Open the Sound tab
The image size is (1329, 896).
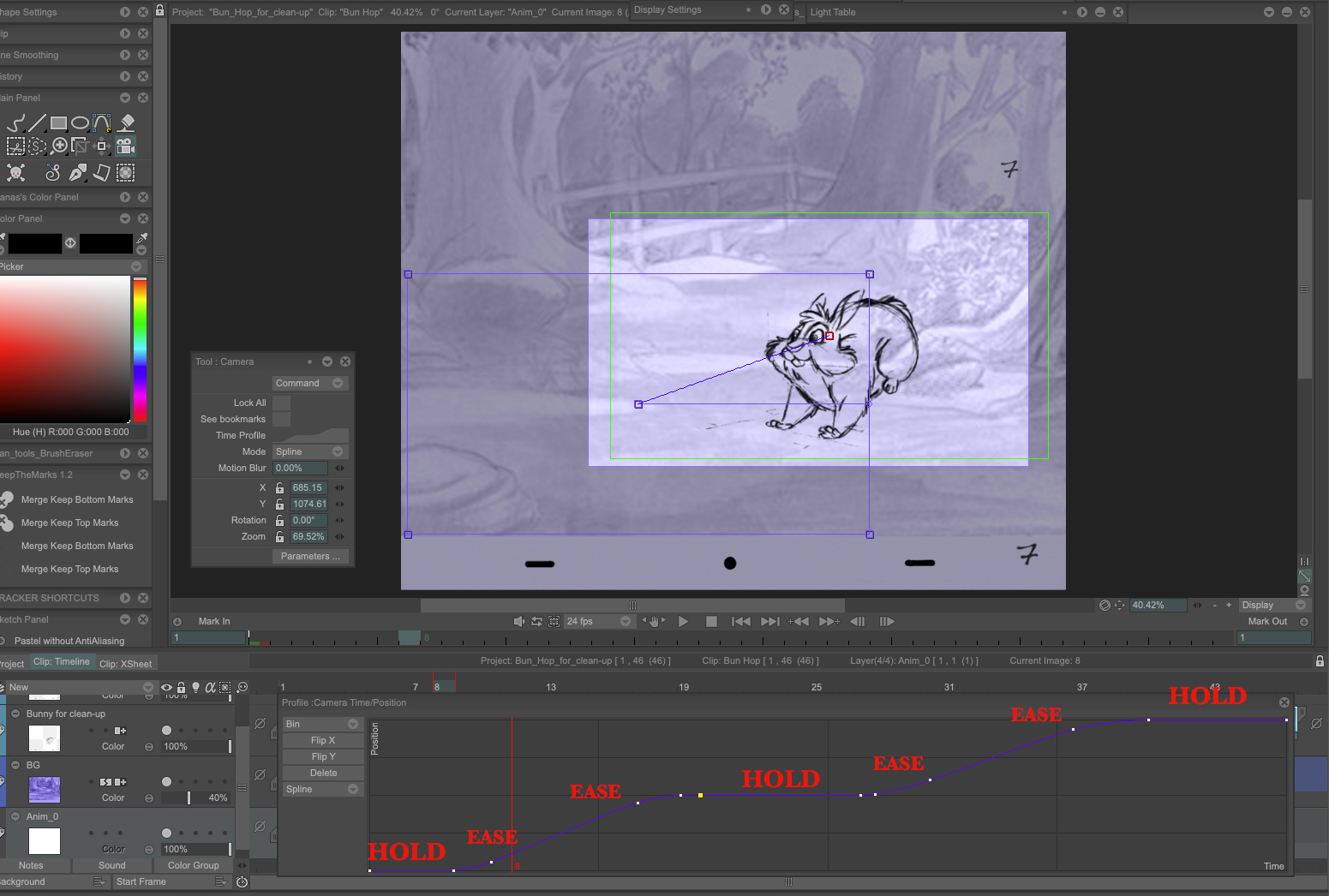pyautogui.click(x=111, y=865)
